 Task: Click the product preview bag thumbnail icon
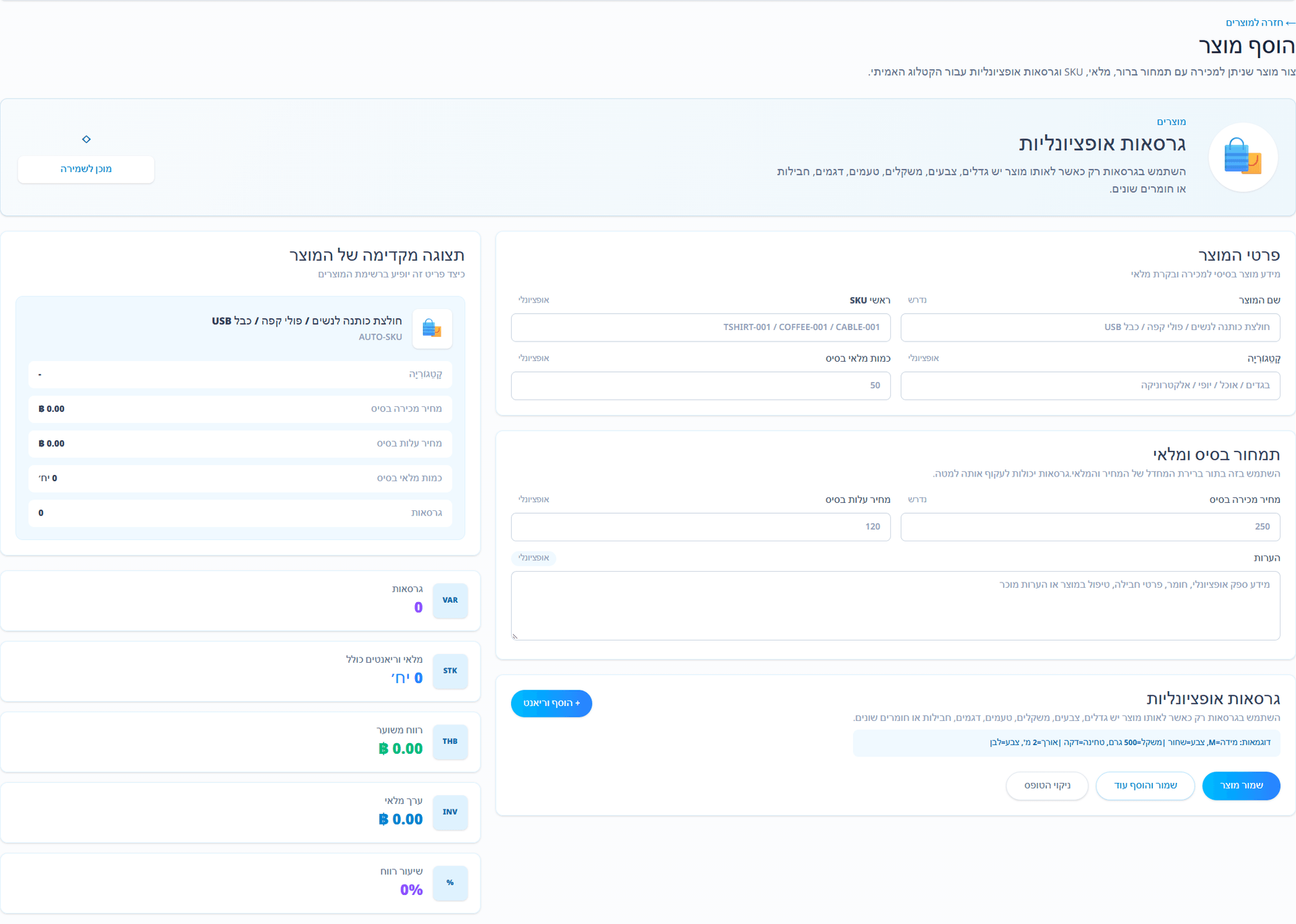tap(432, 329)
